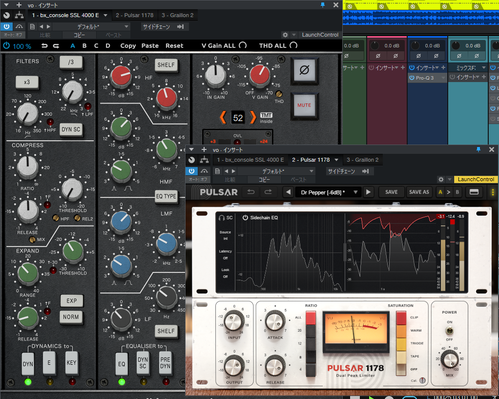The image size is (499, 399).
Task: Enable the Sidechain EQ power toggle in Pulsar
Action: click(x=245, y=218)
